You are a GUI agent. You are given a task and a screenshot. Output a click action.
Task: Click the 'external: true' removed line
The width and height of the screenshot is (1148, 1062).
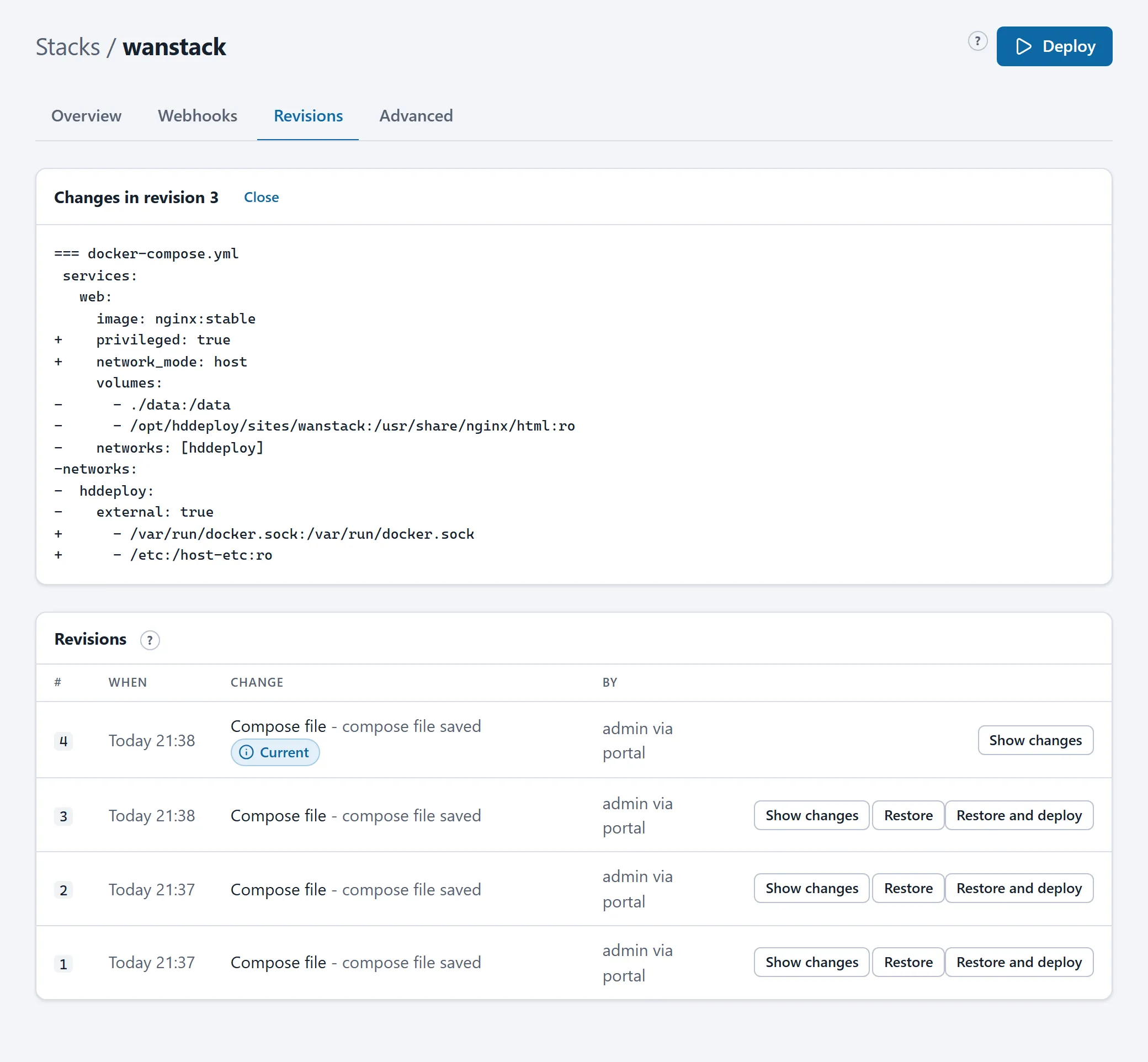click(134, 512)
